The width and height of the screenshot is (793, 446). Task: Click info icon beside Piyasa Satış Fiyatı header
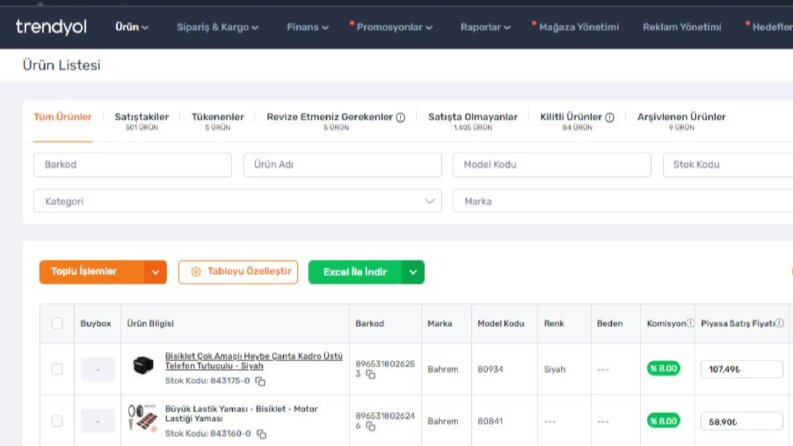point(779,323)
